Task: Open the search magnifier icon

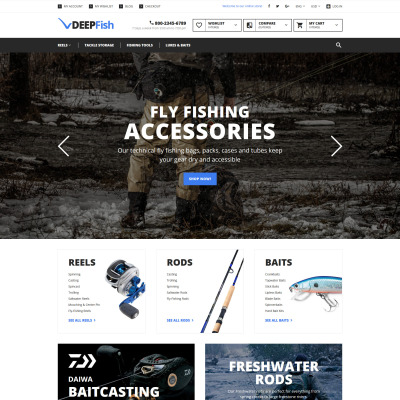Action: tap(338, 45)
